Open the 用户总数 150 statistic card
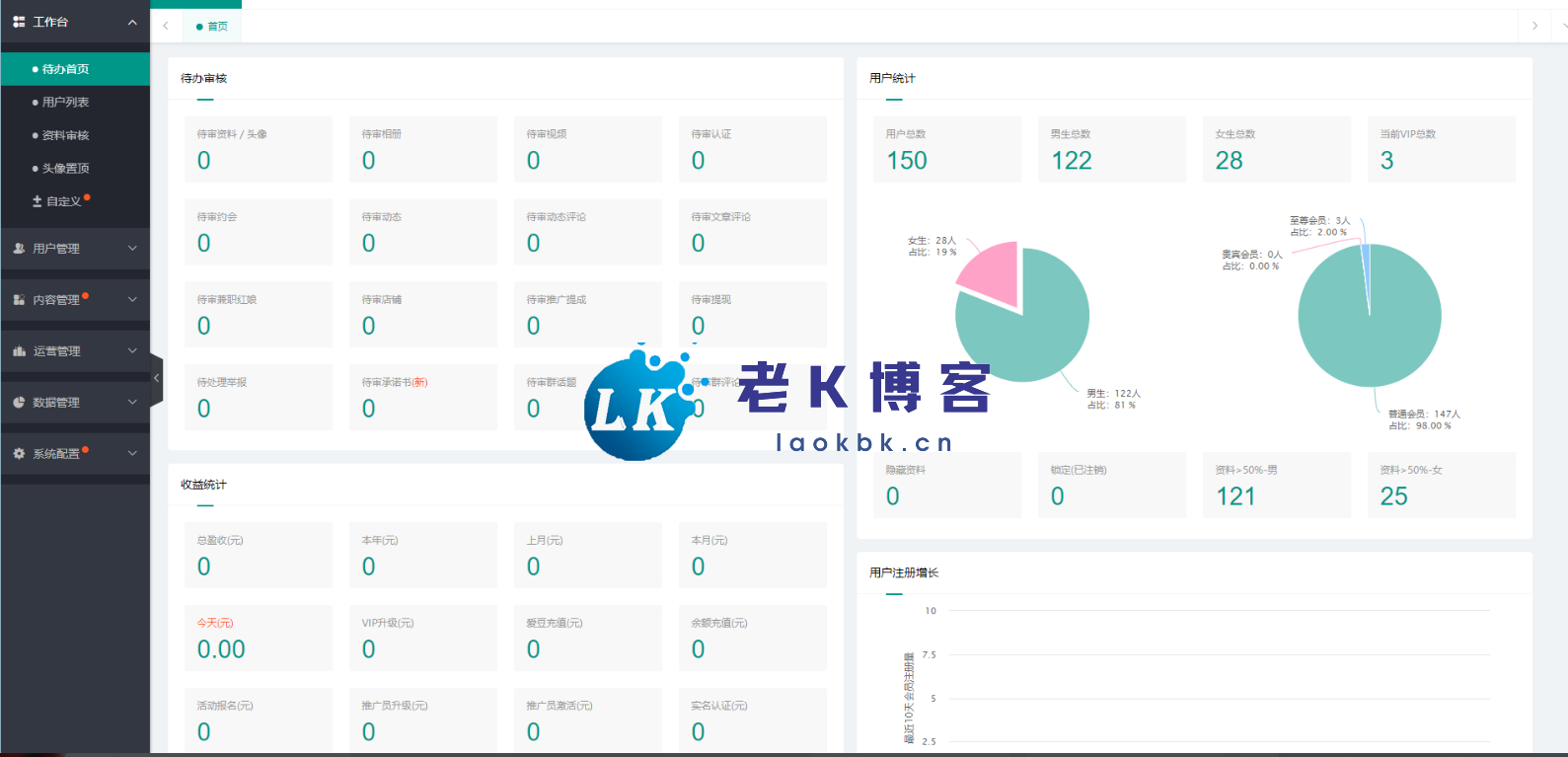 (x=946, y=149)
